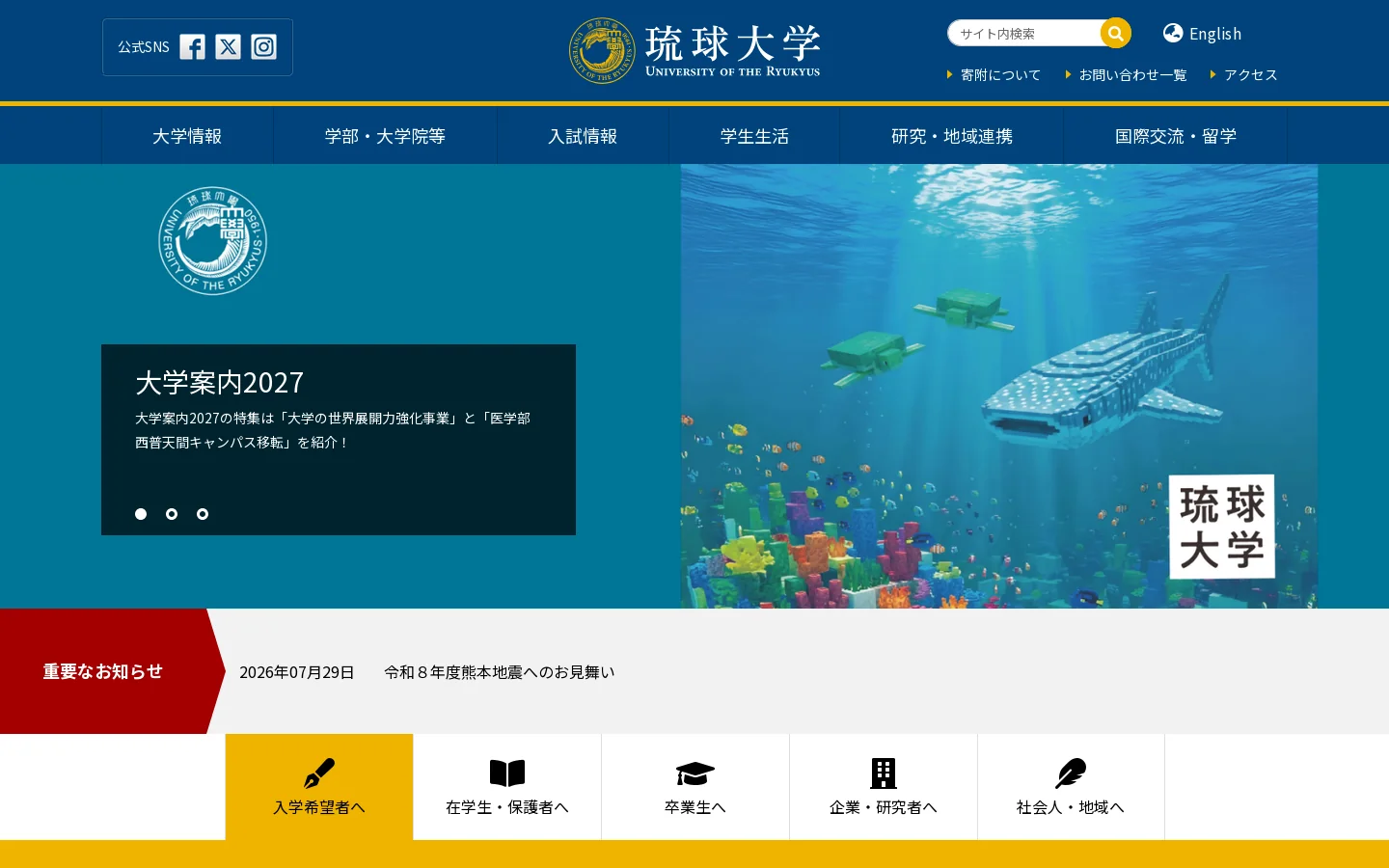This screenshot has height=868, width=1389.
Task: Click the globe icon beside English
Action: pyautogui.click(x=1173, y=33)
